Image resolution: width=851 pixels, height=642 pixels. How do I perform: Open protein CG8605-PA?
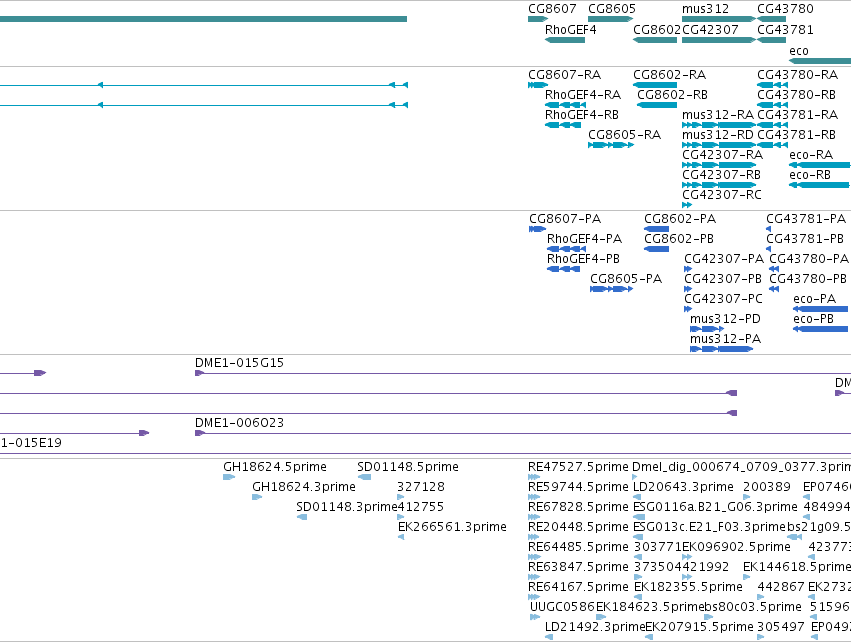[626, 279]
